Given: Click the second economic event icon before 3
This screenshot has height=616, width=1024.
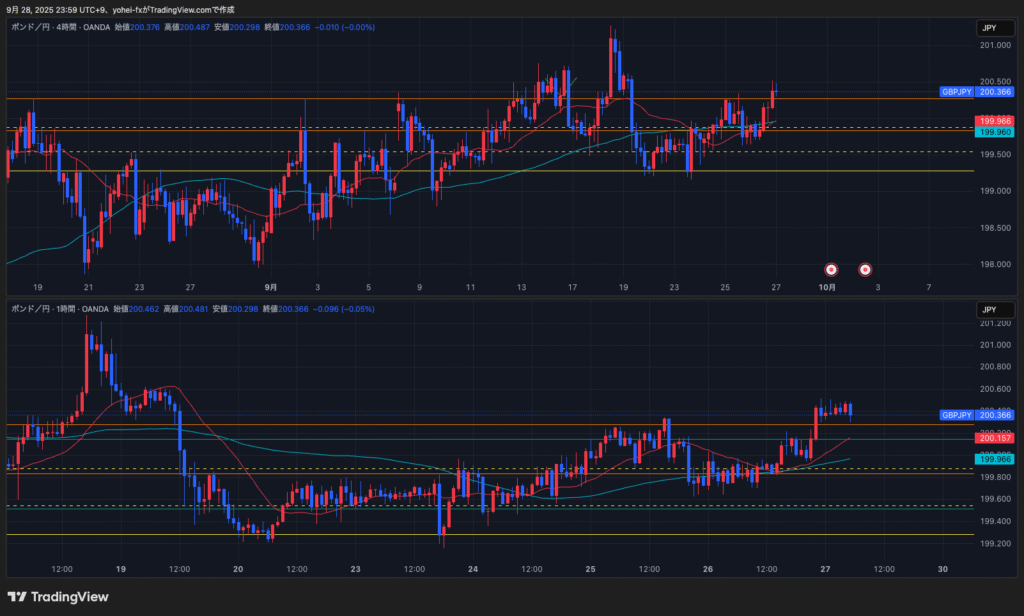Looking at the screenshot, I should pyautogui.click(x=866, y=269).
